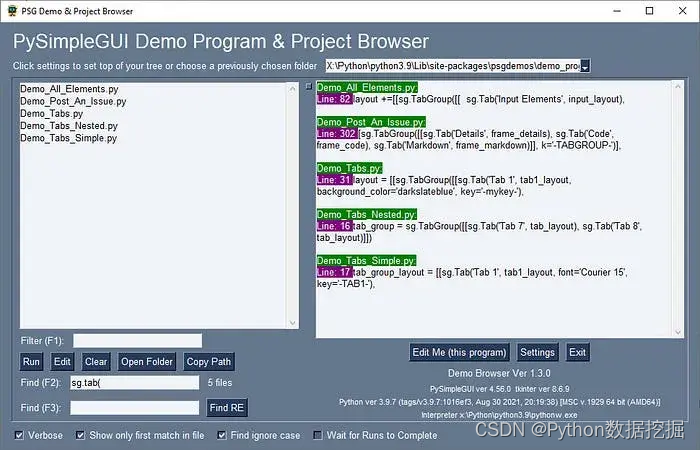
Task: Maximize the PSG Demo window
Action: pos(650,11)
